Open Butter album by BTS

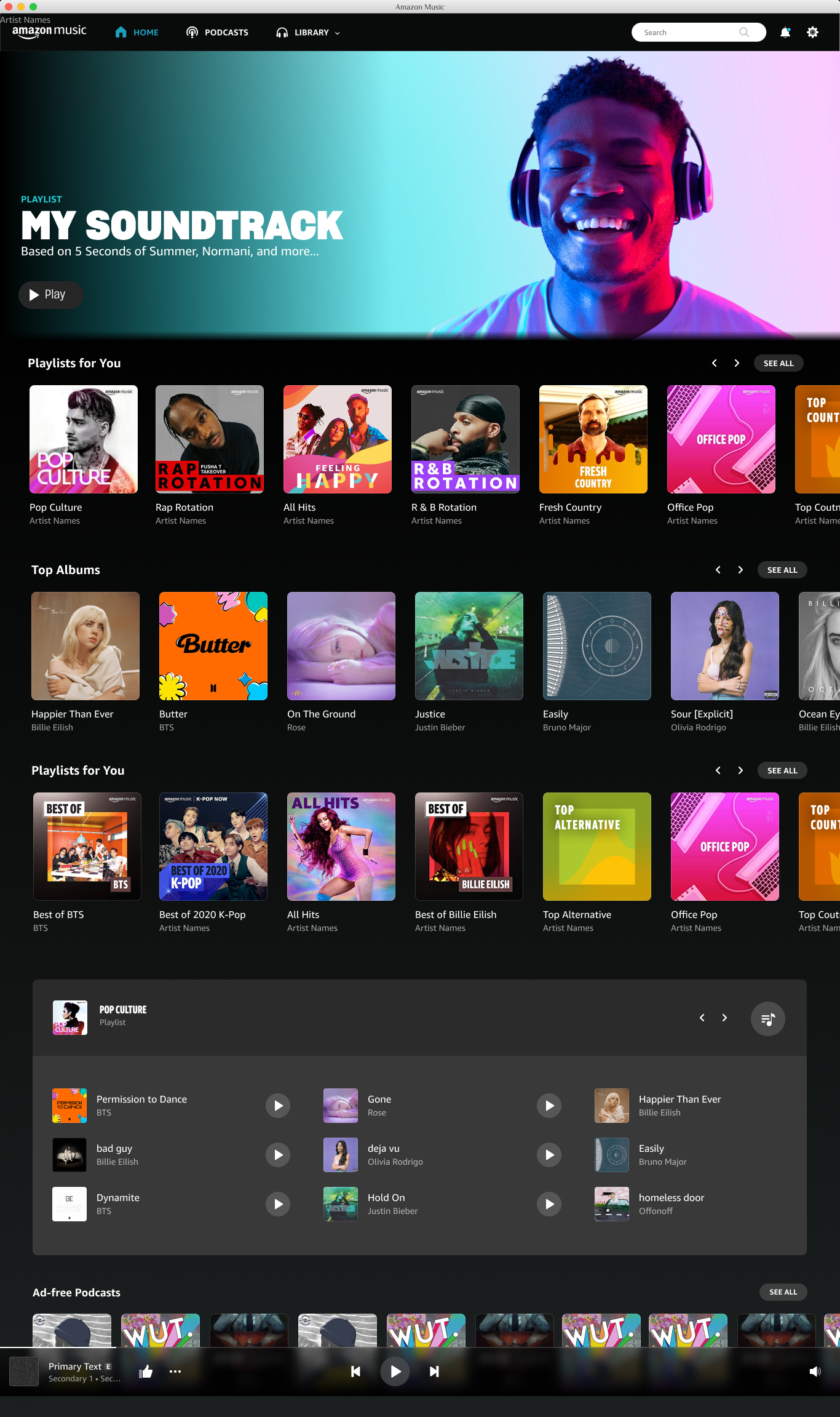tap(213, 646)
